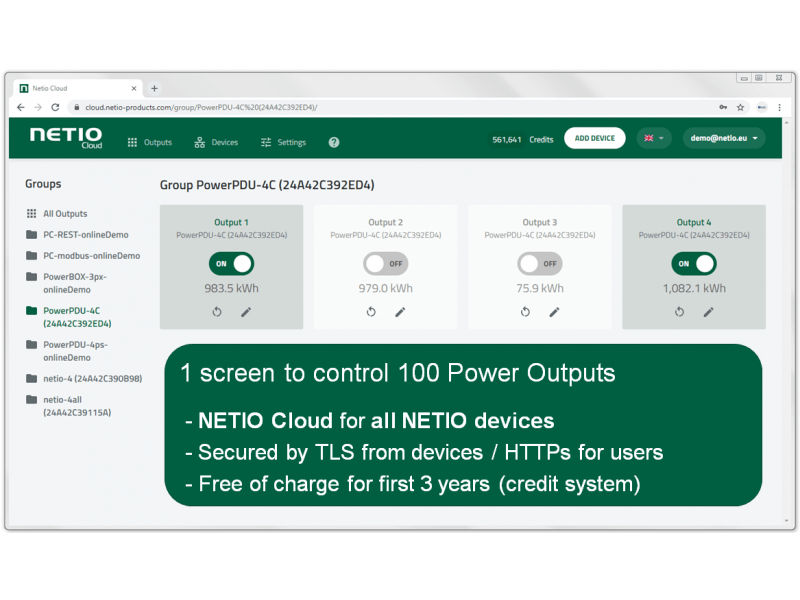Click the edit pencil for Output 4
Image resolution: width=800 pixels, height=600 pixels.
click(708, 312)
